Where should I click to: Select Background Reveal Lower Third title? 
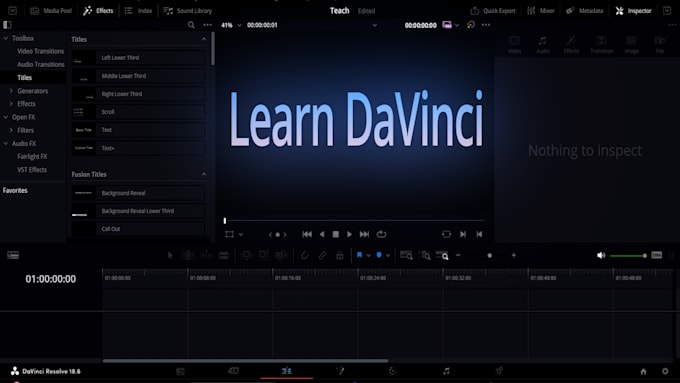pos(138,211)
